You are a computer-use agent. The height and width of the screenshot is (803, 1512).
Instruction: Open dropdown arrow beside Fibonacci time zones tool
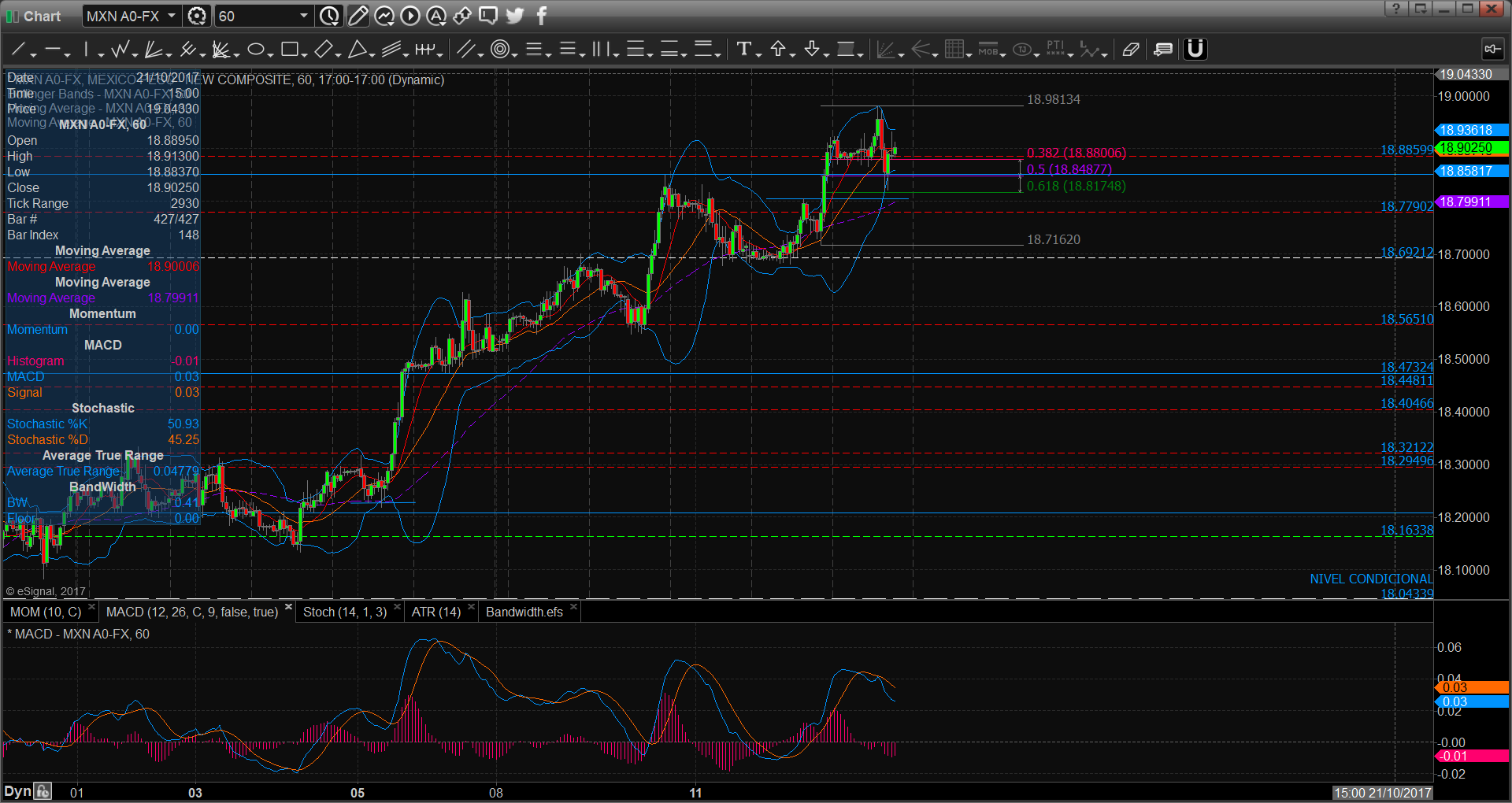pyautogui.click(x=616, y=54)
